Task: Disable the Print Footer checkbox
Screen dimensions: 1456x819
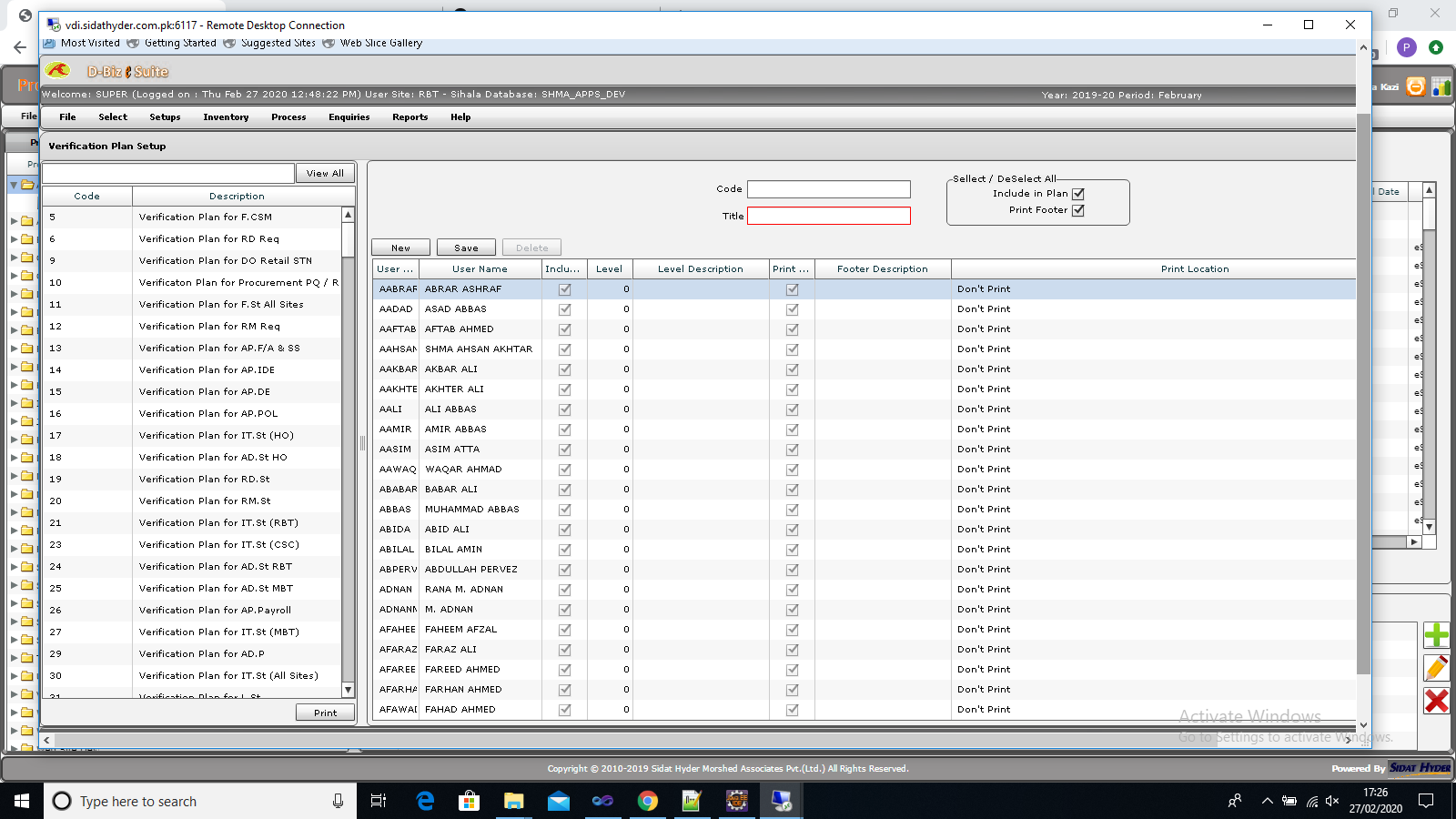Action: (x=1078, y=209)
